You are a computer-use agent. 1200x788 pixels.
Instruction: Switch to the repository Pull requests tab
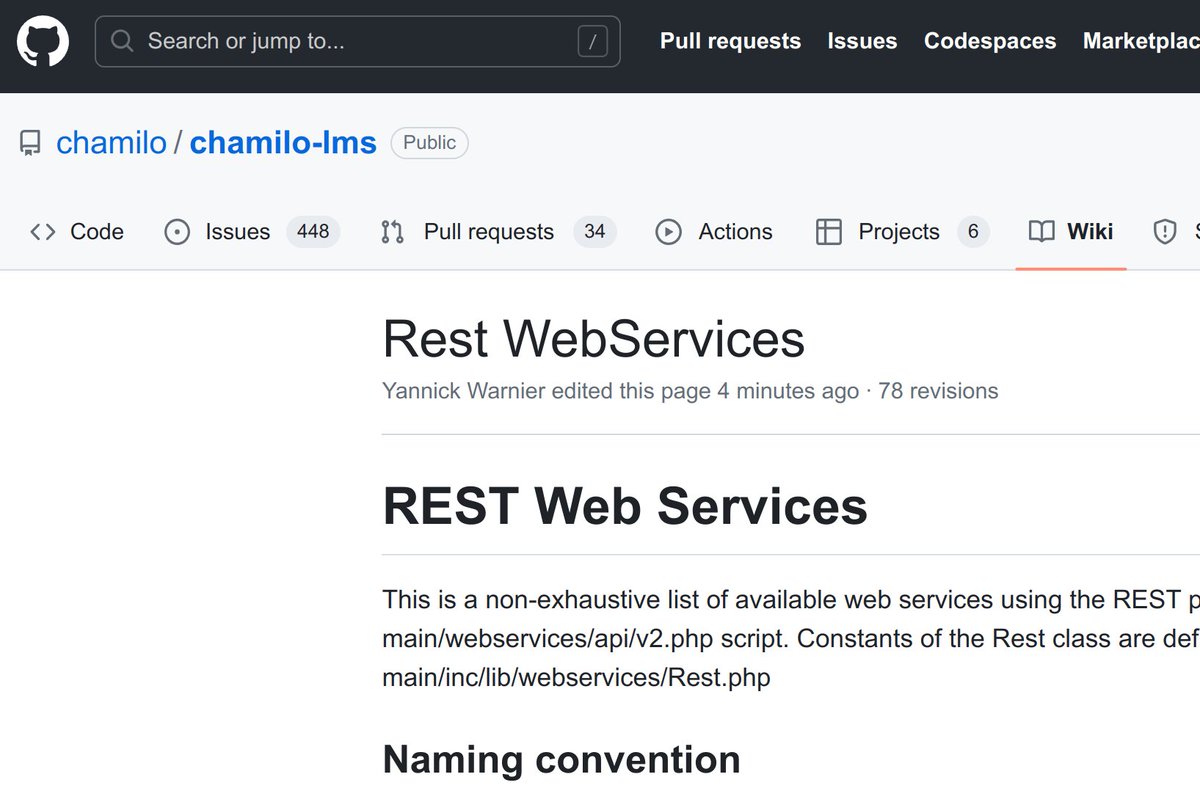point(498,232)
